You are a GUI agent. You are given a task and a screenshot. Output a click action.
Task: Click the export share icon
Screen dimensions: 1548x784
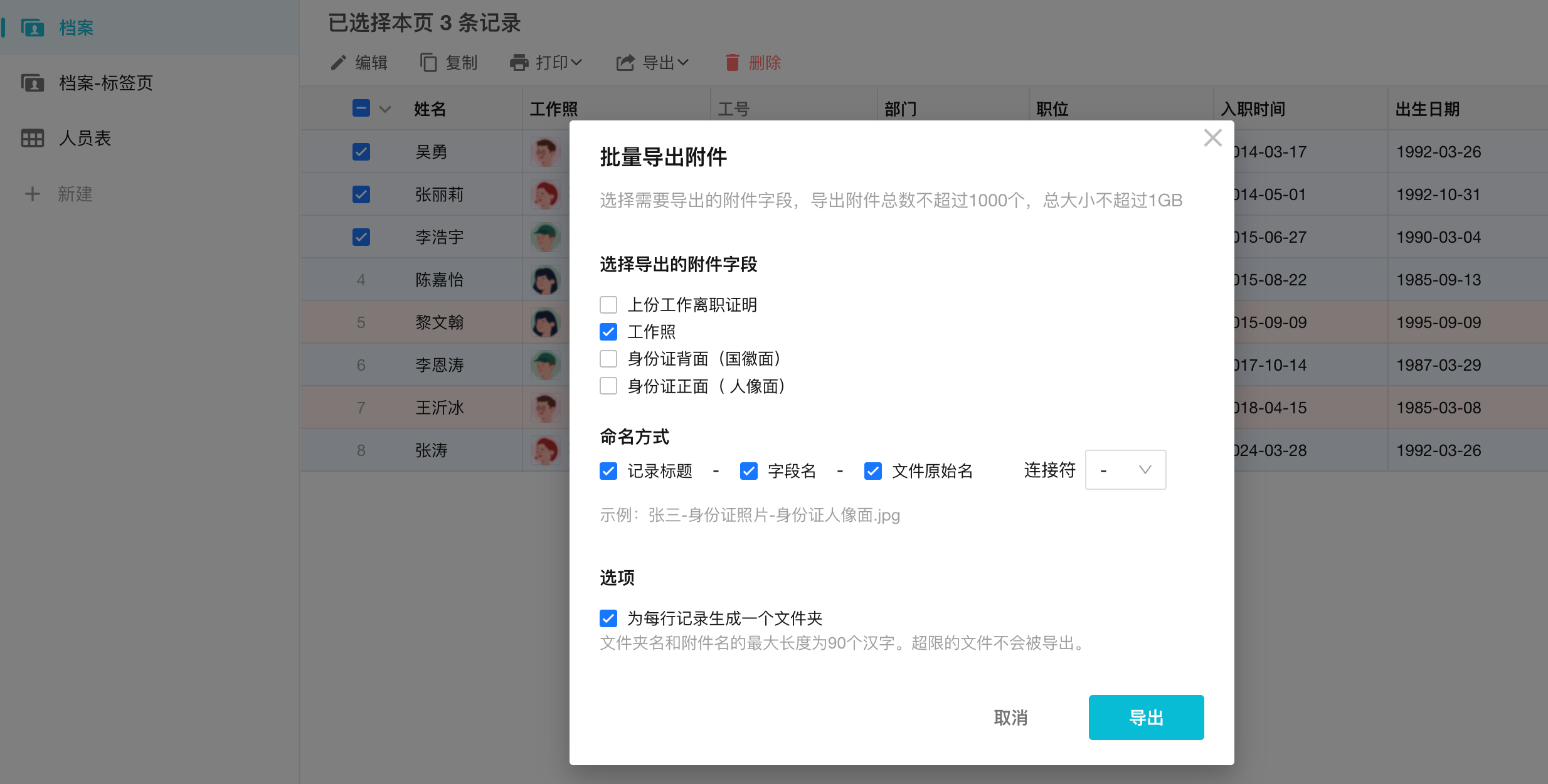(x=625, y=63)
